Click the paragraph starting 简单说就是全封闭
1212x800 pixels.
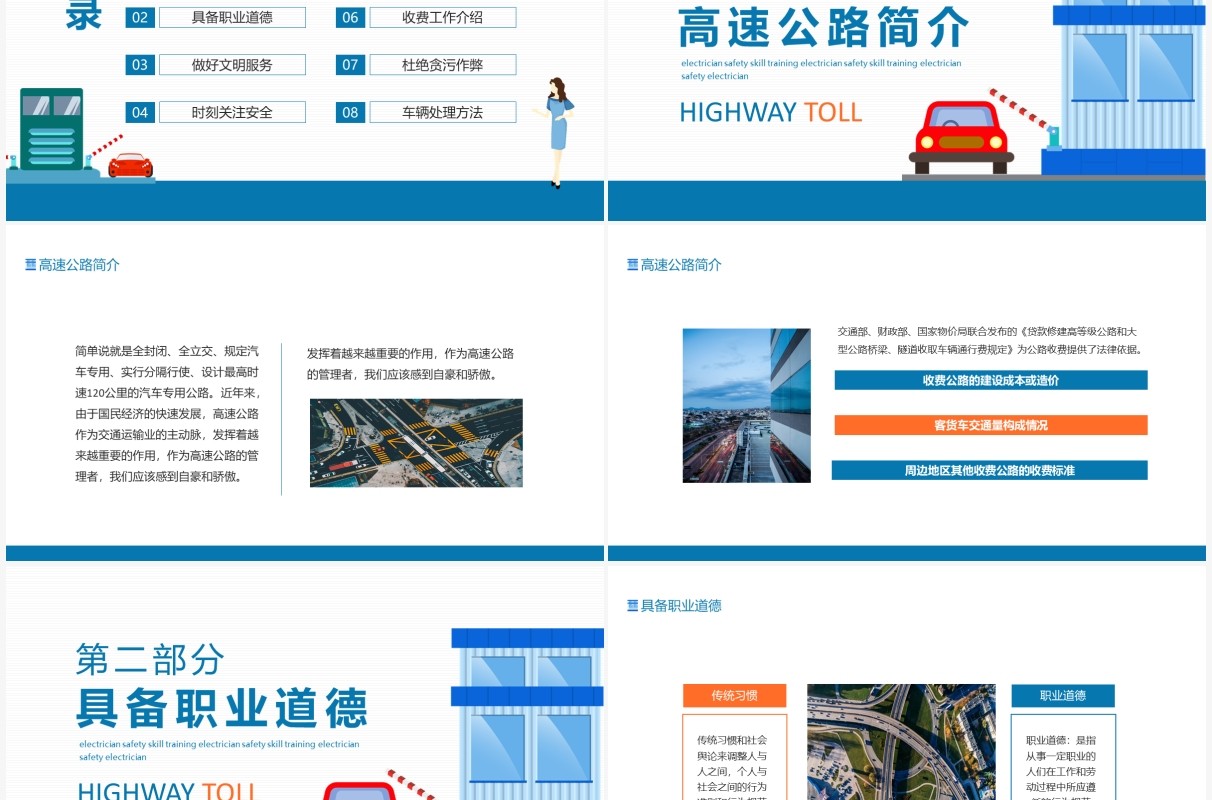click(167, 414)
